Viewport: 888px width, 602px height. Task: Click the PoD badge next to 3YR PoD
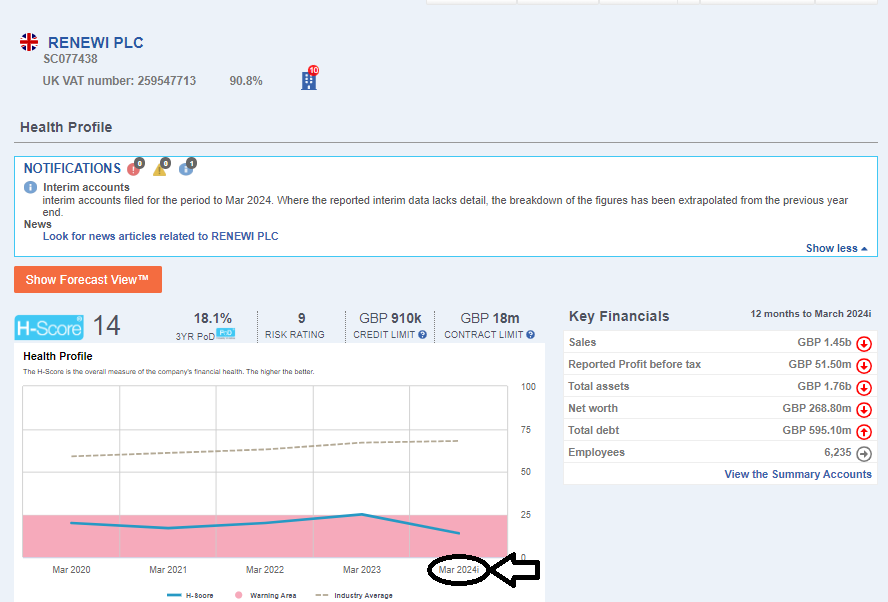225,334
